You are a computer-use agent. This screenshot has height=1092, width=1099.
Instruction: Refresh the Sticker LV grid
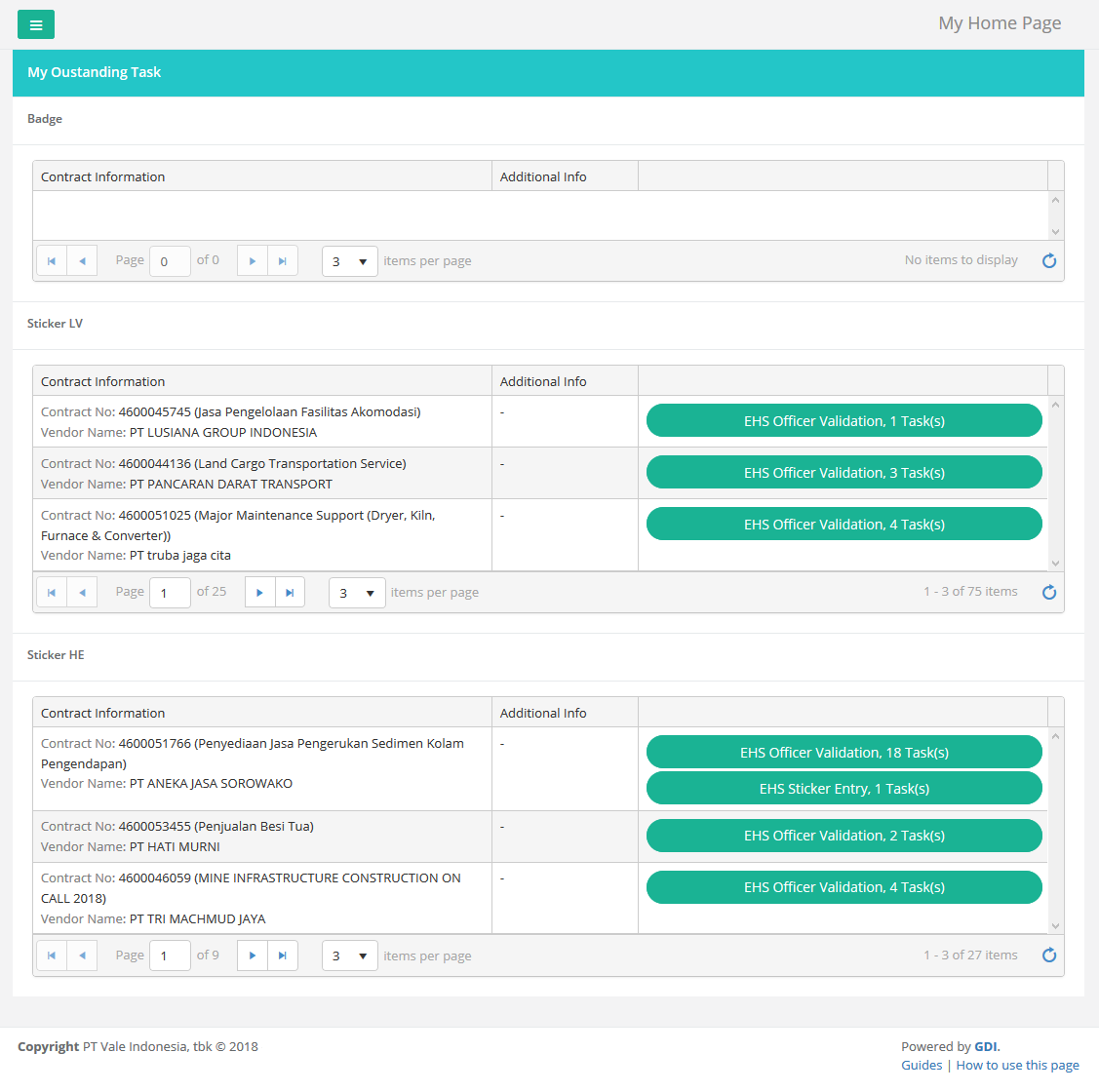tap(1049, 592)
